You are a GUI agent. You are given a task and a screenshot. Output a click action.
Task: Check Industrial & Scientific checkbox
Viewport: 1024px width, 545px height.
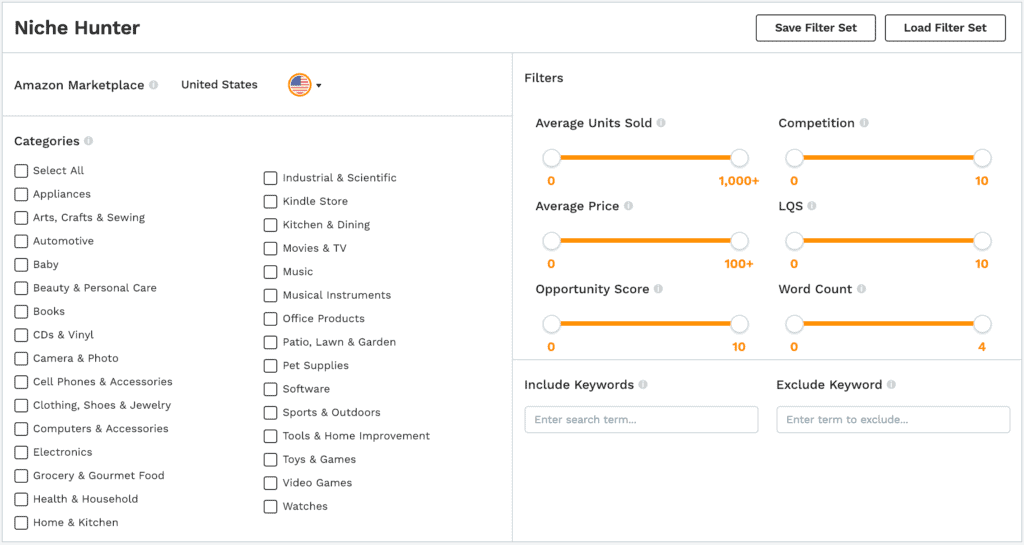[270, 178]
